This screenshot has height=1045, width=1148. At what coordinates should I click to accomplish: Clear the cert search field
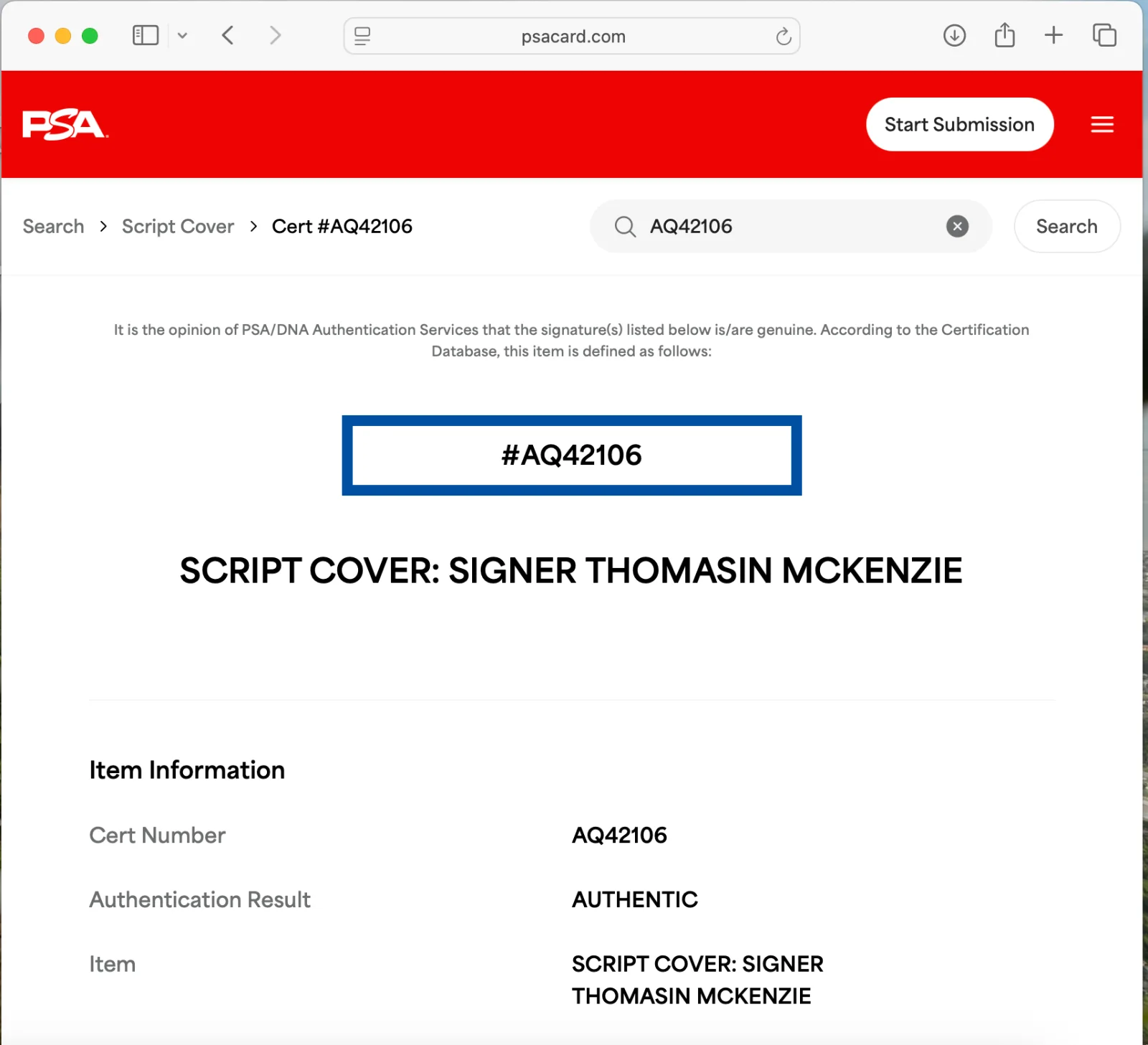pyautogui.click(x=957, y=227)
